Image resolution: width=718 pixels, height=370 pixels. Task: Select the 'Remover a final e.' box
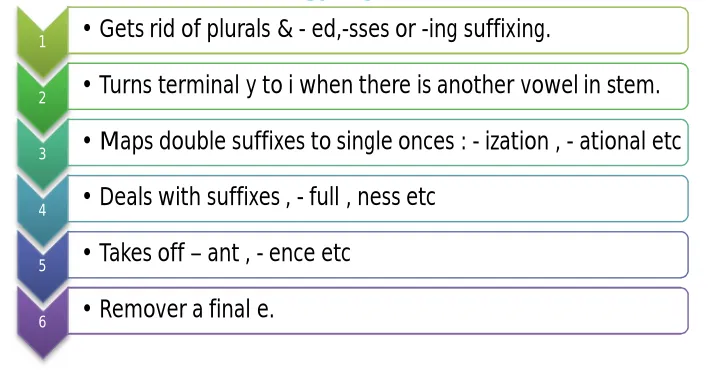coord(378,310)
